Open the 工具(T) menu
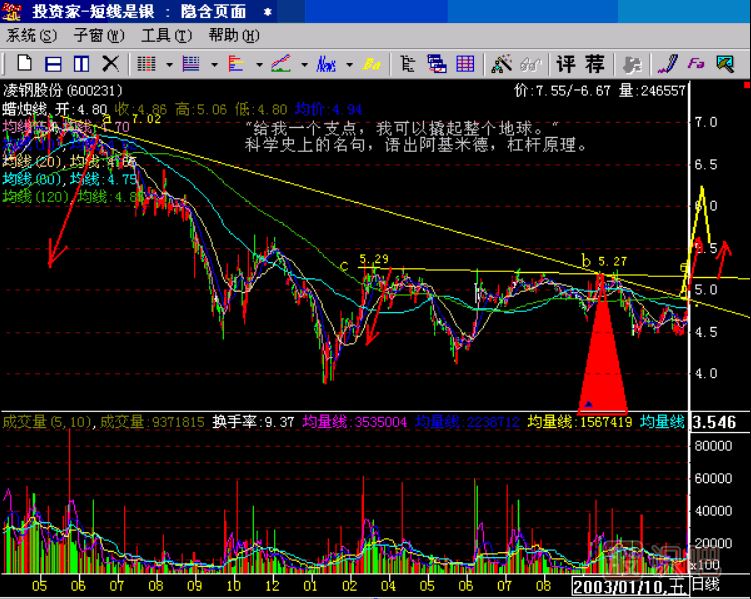Screen dimensions: 751x599 166,36
